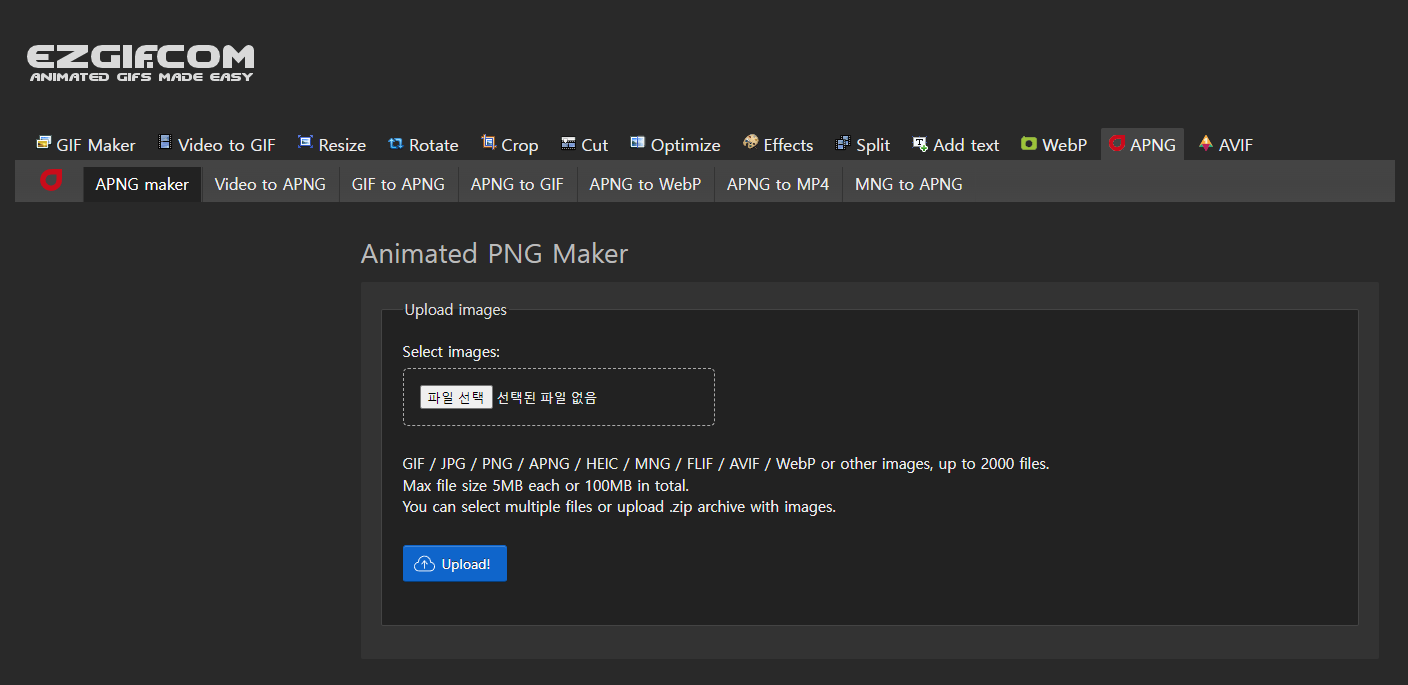Open the Effects menu item
1408x685 pixels.
point(778,145)
